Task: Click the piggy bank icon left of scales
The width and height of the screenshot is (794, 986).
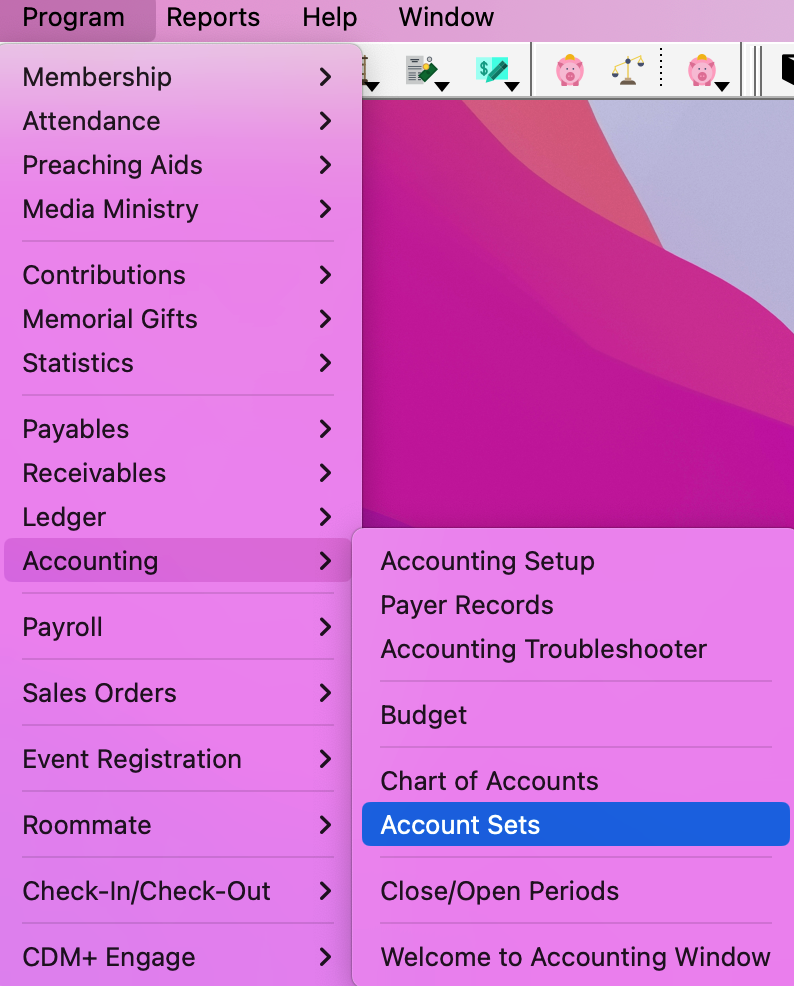Action: click(x=570, y=70)
